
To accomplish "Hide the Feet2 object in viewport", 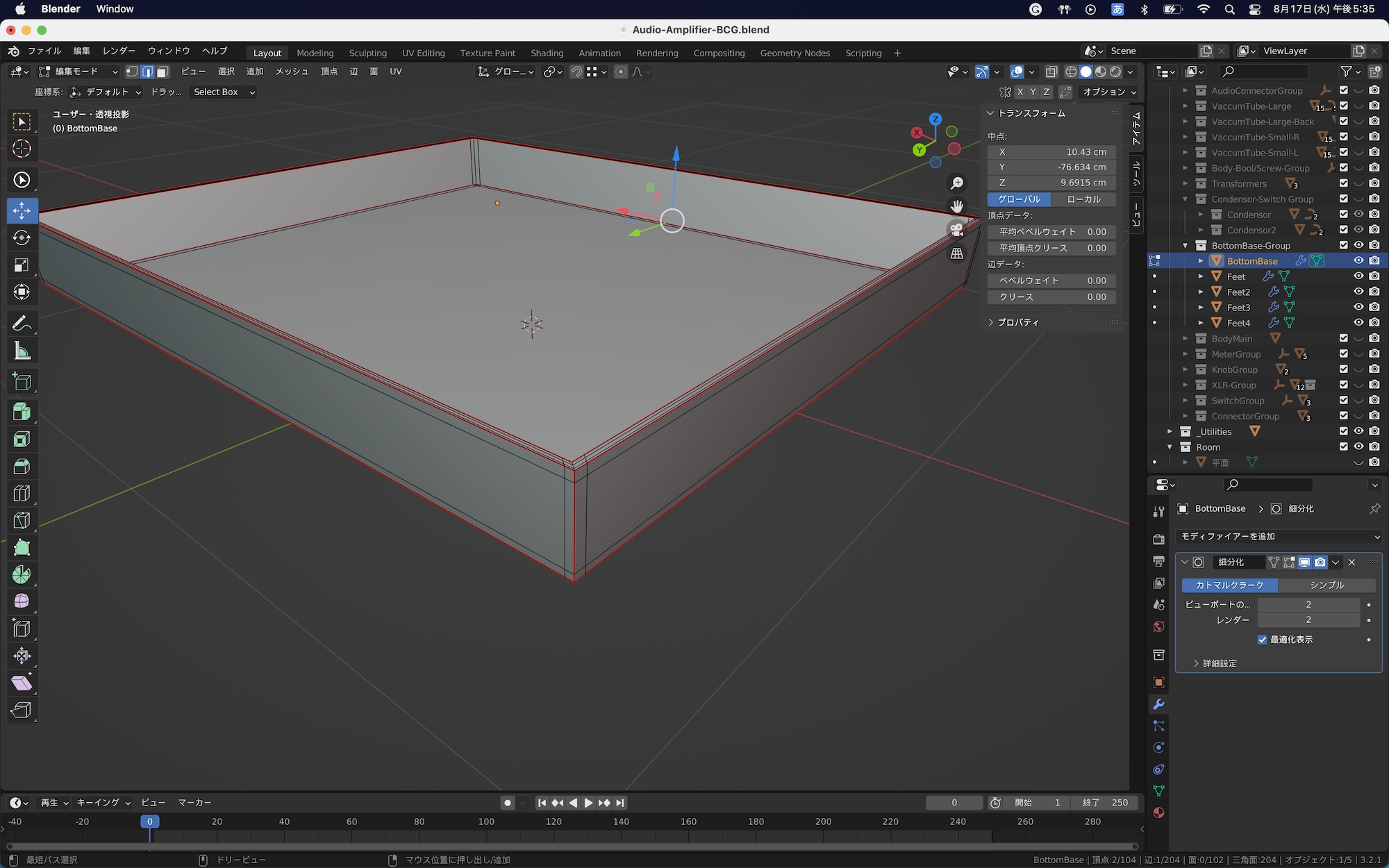I will pos(1358,292).
